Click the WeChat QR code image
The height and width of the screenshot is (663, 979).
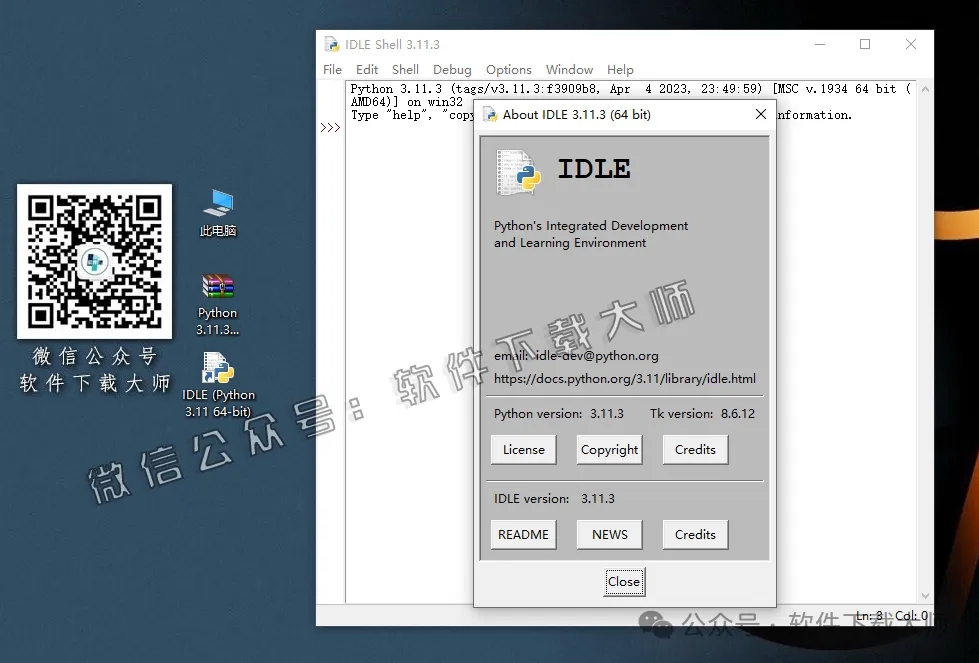click(94, 261)
